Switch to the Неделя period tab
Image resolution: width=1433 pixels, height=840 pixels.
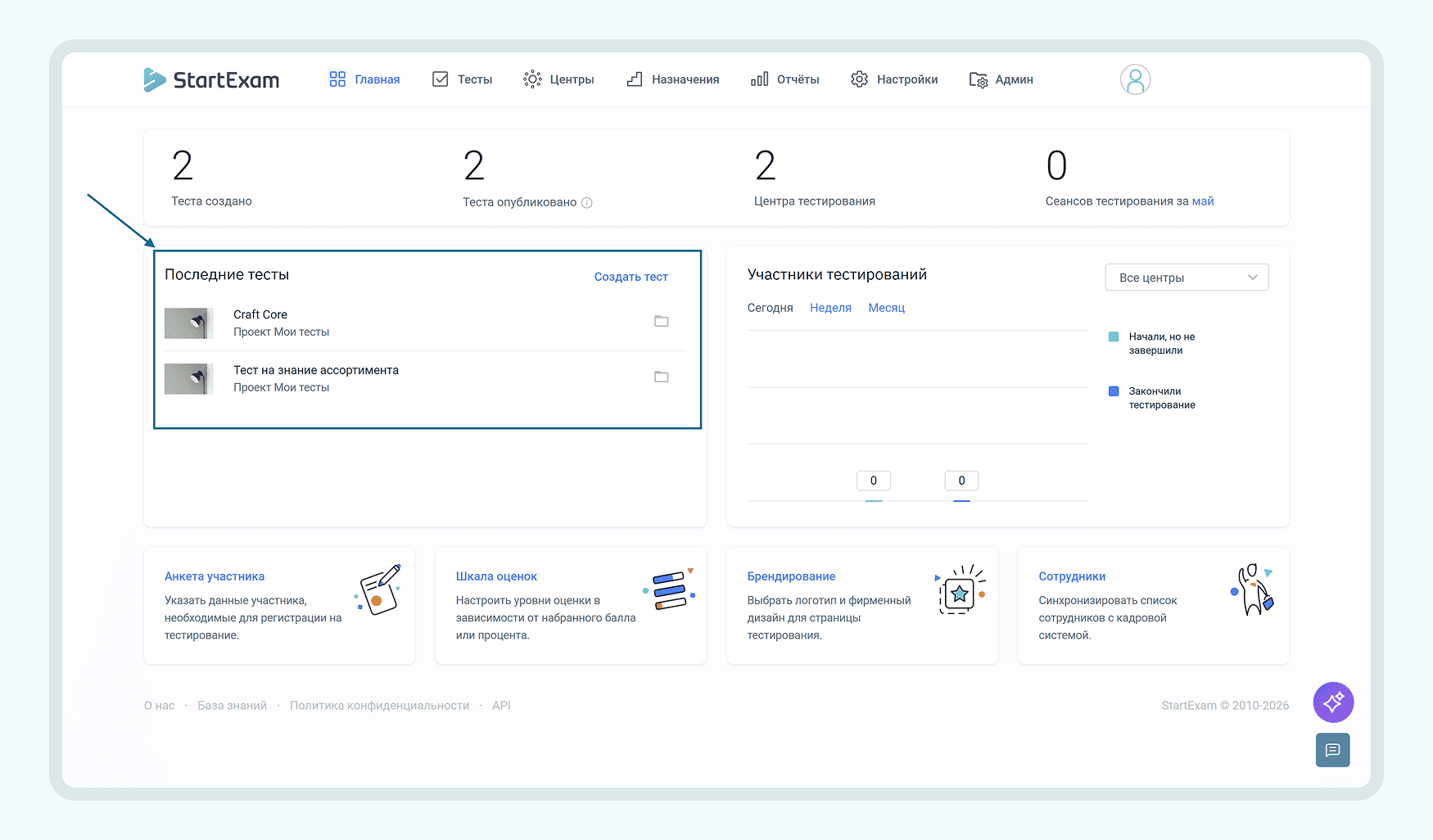(830, 308)
